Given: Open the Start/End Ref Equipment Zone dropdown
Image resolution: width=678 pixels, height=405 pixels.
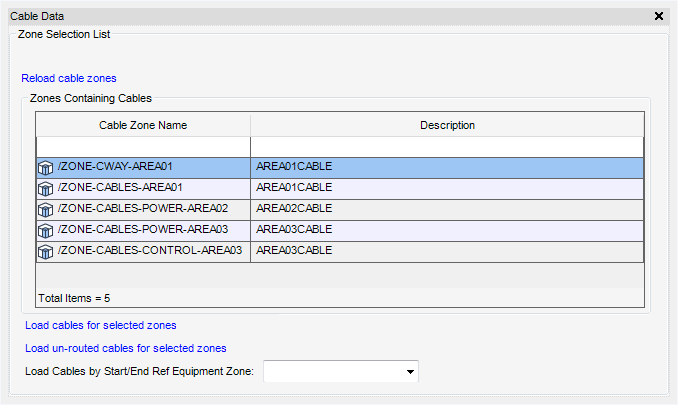Looking at the screenshot, I should (x=410, y=371).
